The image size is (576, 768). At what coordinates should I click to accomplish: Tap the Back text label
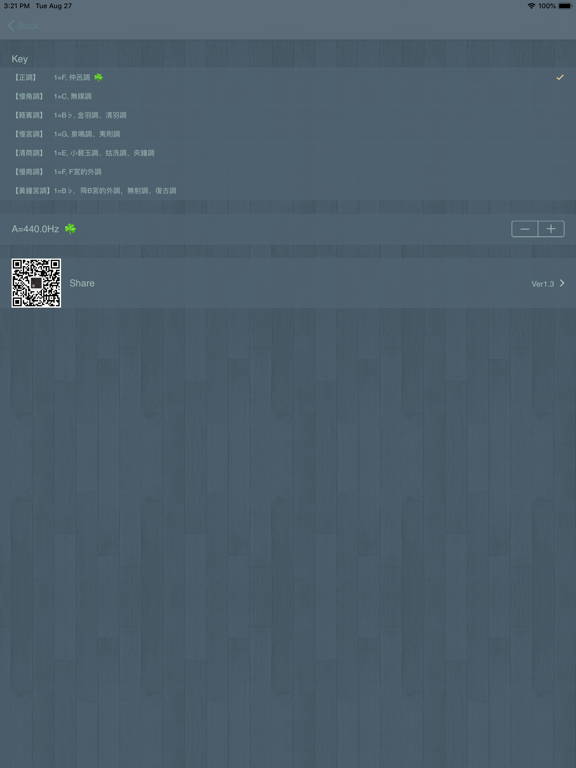[x=28, y=25]
